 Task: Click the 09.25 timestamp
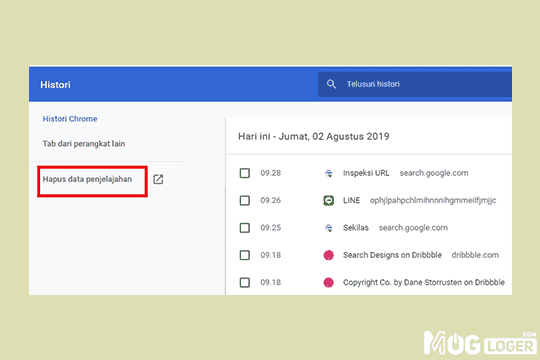[x=271, y=228]
